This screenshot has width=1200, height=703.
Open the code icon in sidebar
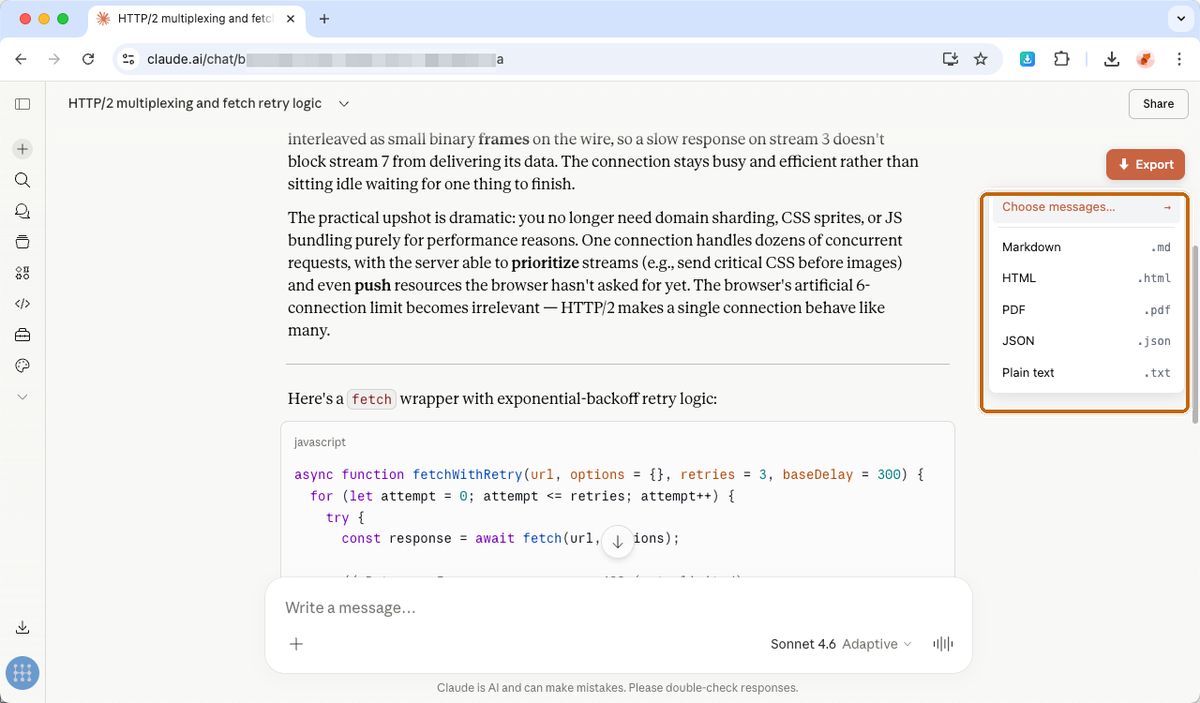[x=22, y=304]
